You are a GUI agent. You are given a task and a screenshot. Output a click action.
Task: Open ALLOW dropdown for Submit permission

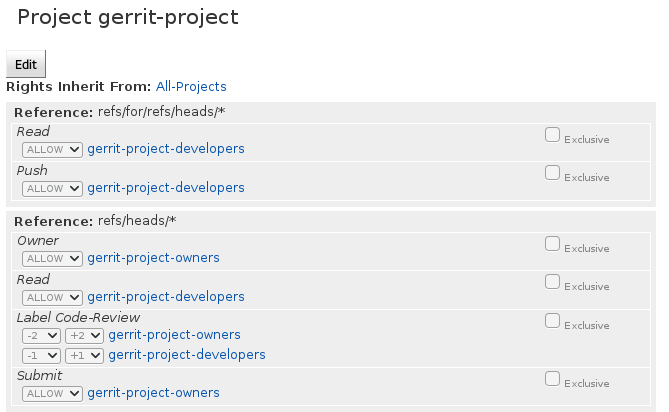click(x=52, y=393)
